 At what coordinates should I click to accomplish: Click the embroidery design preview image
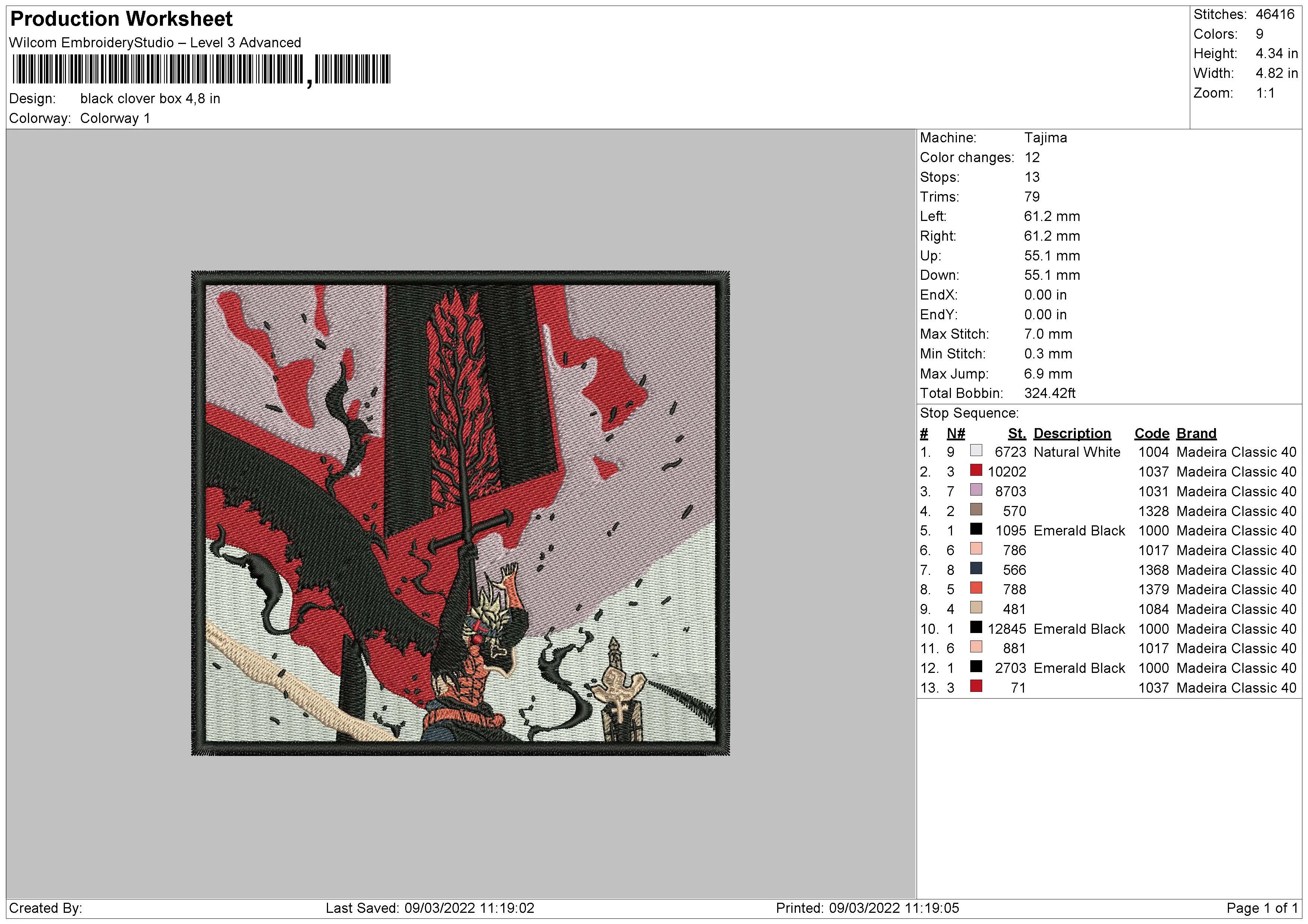click(460, 513)
